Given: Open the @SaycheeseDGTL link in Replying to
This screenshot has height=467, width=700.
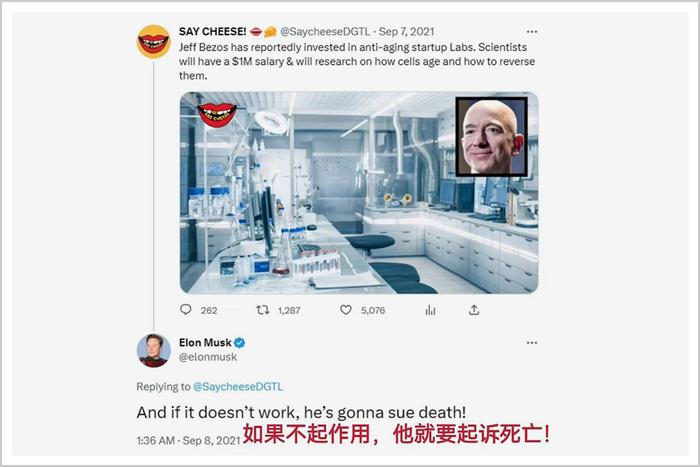Looking at the screenshot, I should pos(238,387).
